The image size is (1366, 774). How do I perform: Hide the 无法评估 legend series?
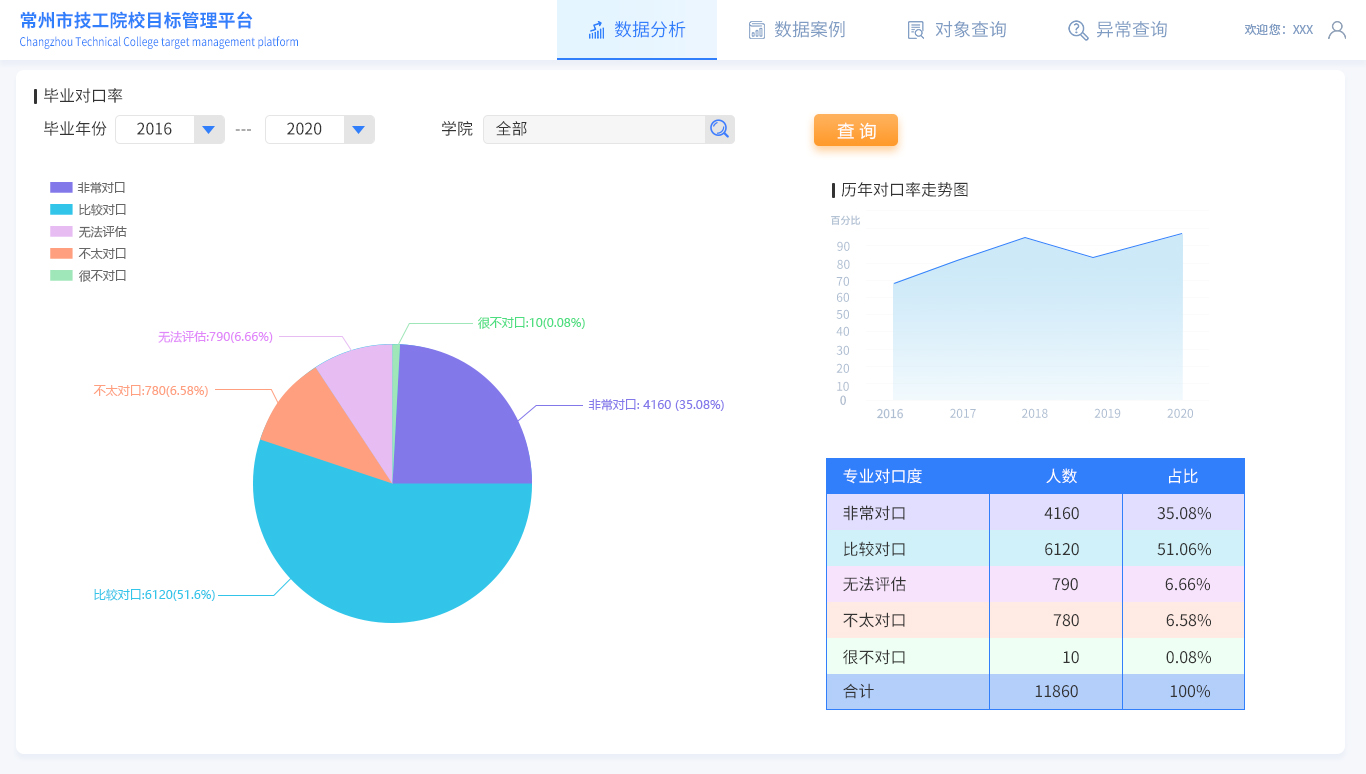click(x=88, y=232)
